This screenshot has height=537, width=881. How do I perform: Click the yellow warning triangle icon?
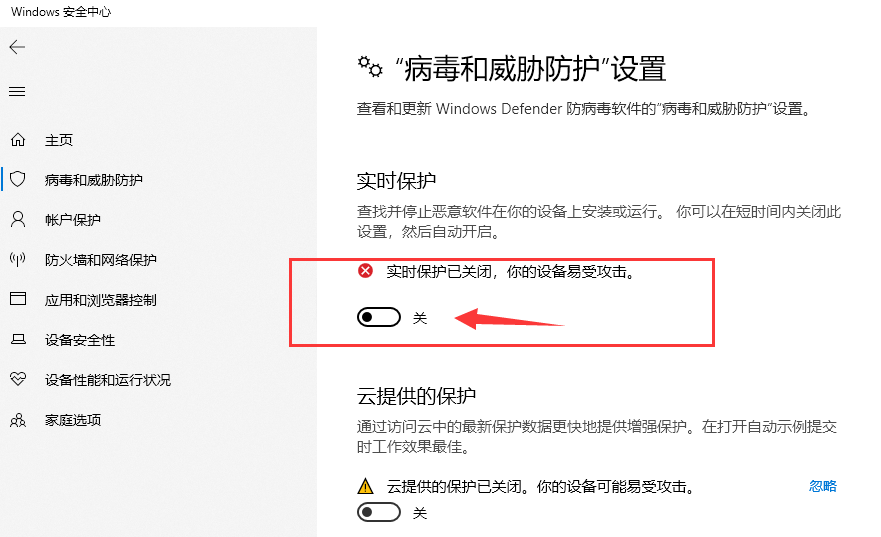tap(365, 486)
